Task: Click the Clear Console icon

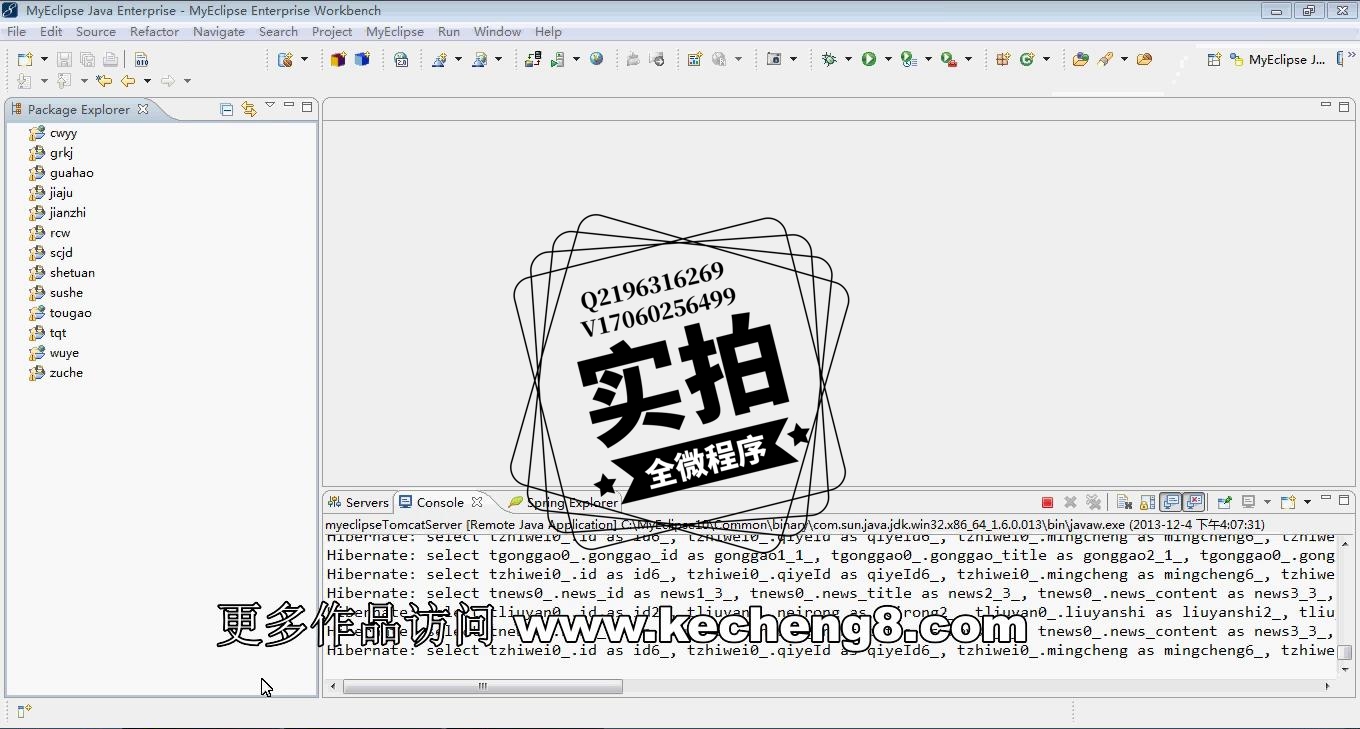Action: click(x=1124, y=502)
